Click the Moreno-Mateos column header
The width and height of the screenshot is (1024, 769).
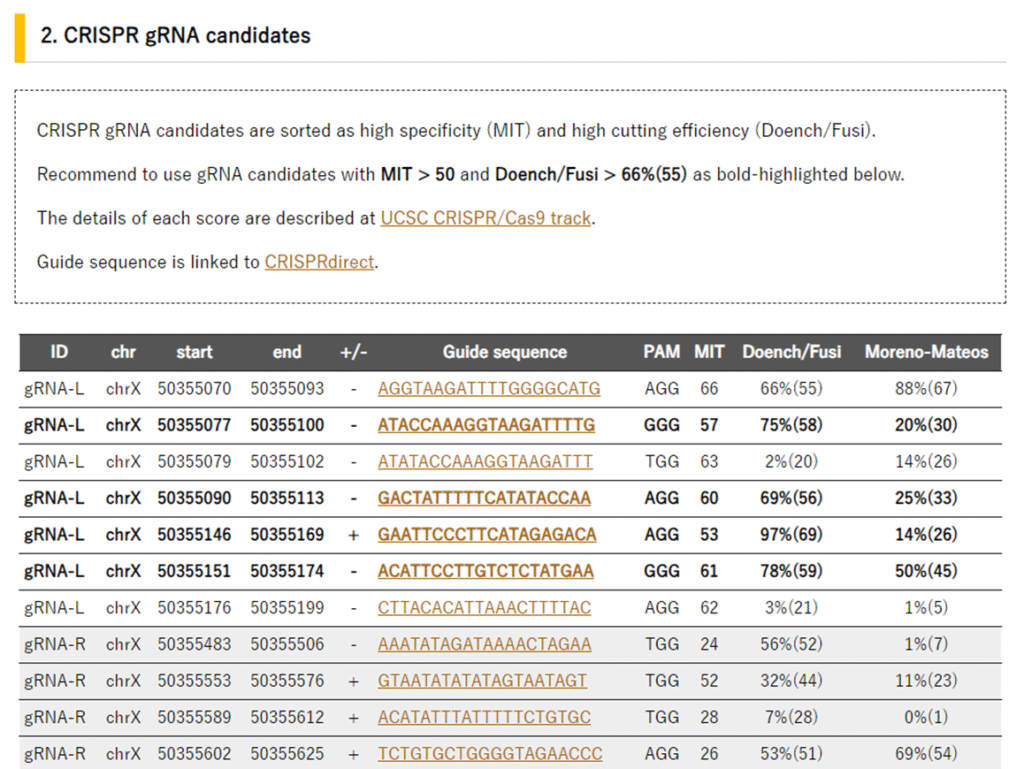[926, 352]
